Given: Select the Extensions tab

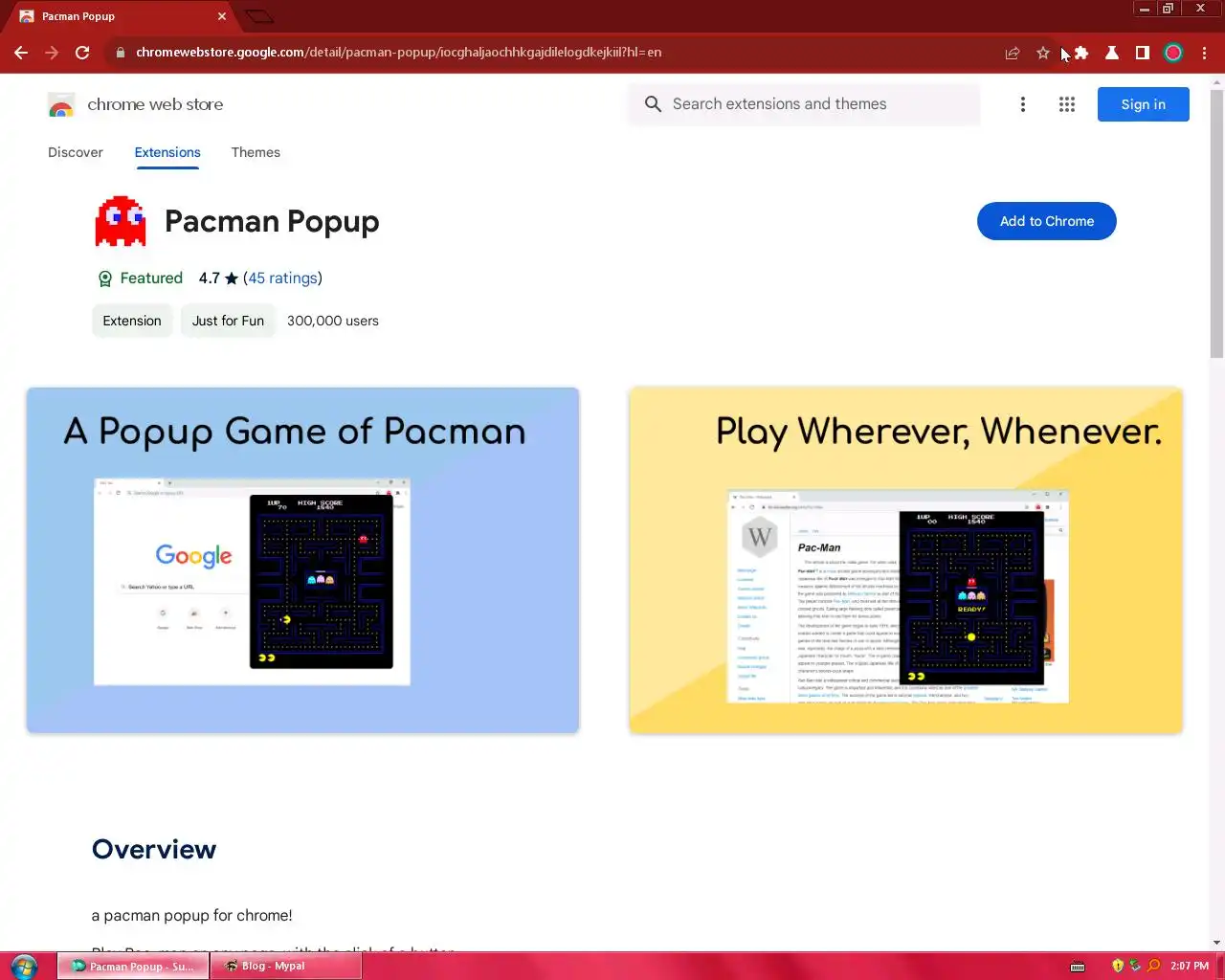Looking at the screenshot, I should [x=167, y=152].
